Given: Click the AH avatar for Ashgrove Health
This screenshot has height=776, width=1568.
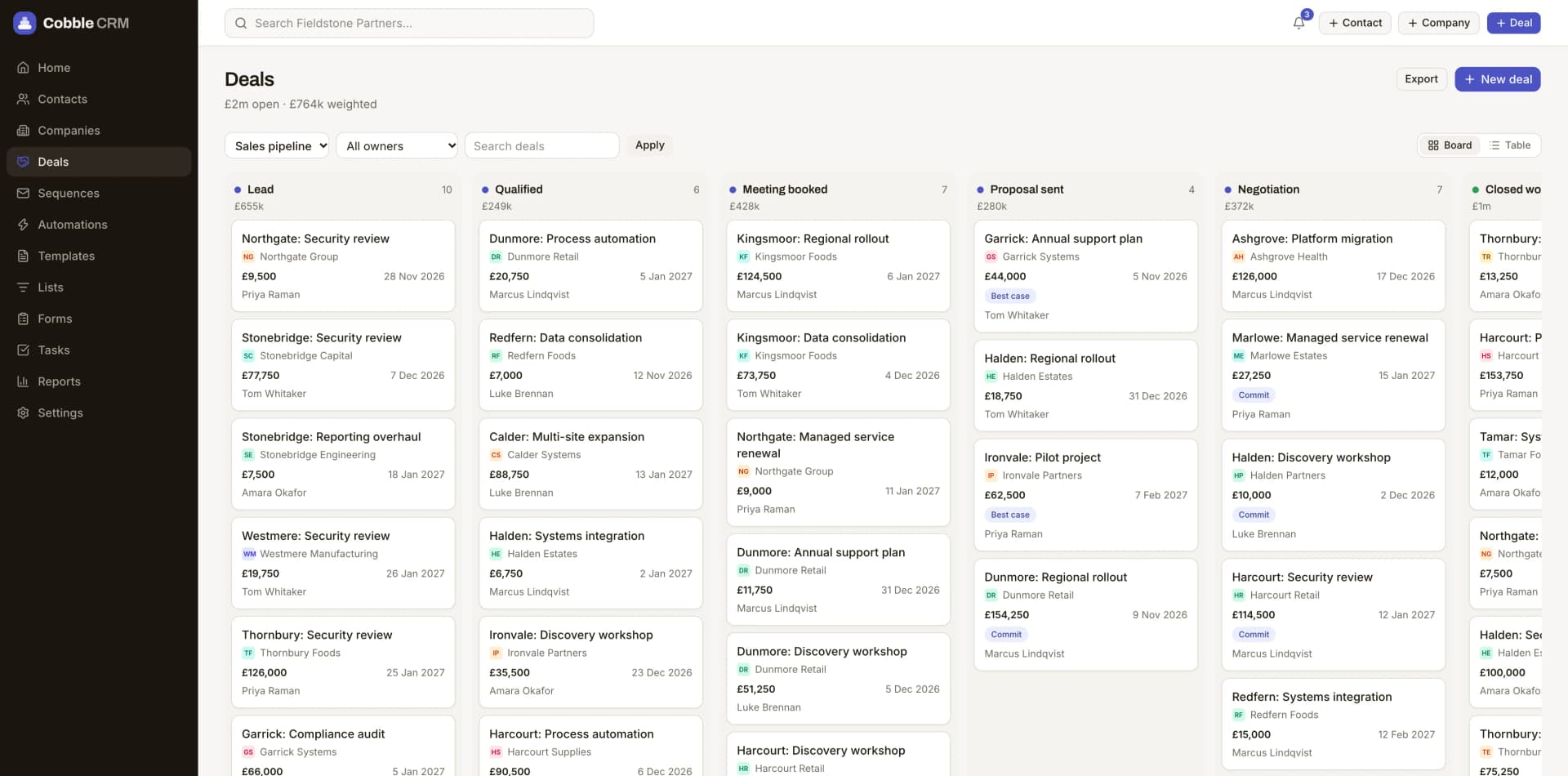Looking at the screenshot, I should [1238, 256].
